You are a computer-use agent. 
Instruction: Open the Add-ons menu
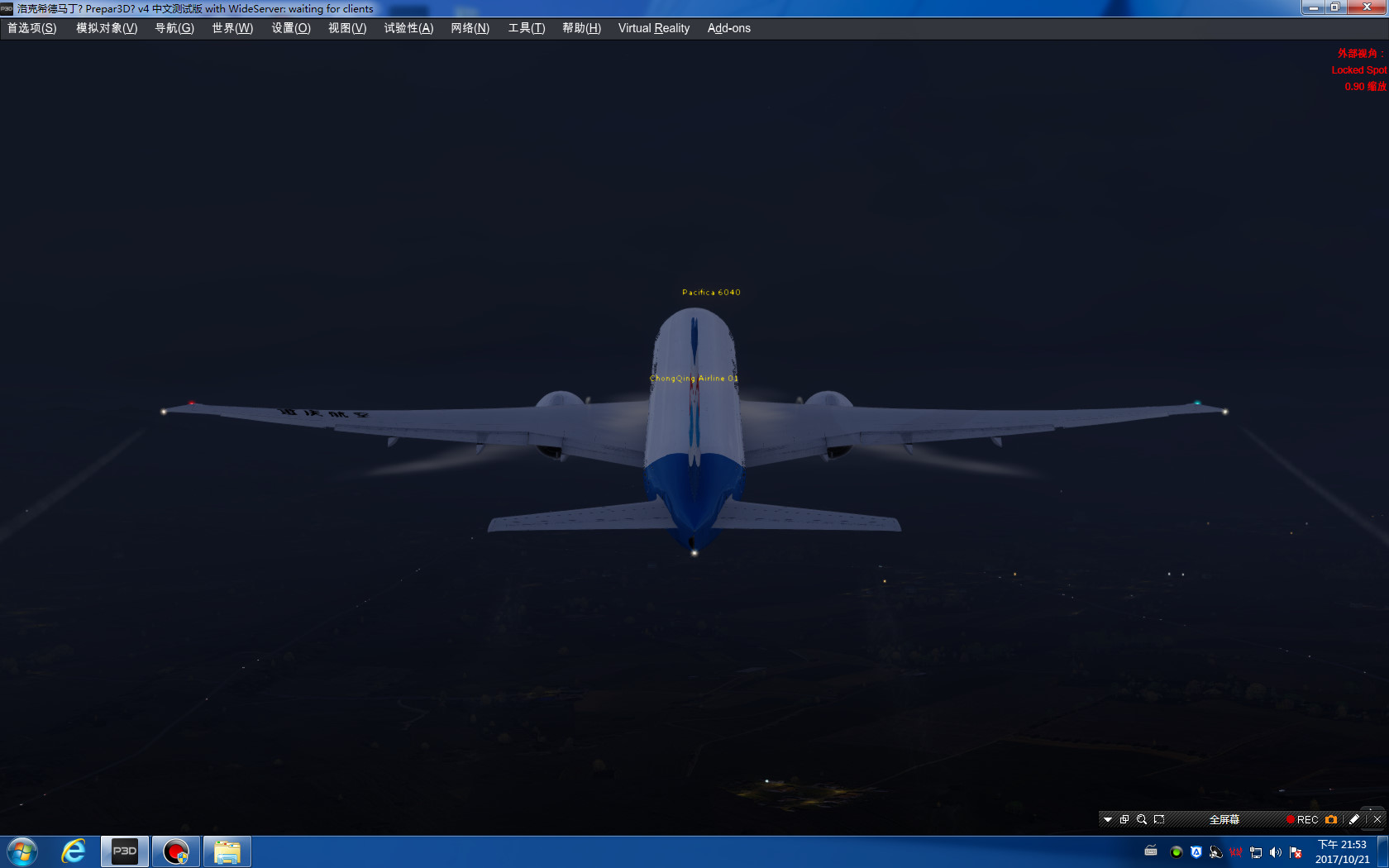click(729, 28)
